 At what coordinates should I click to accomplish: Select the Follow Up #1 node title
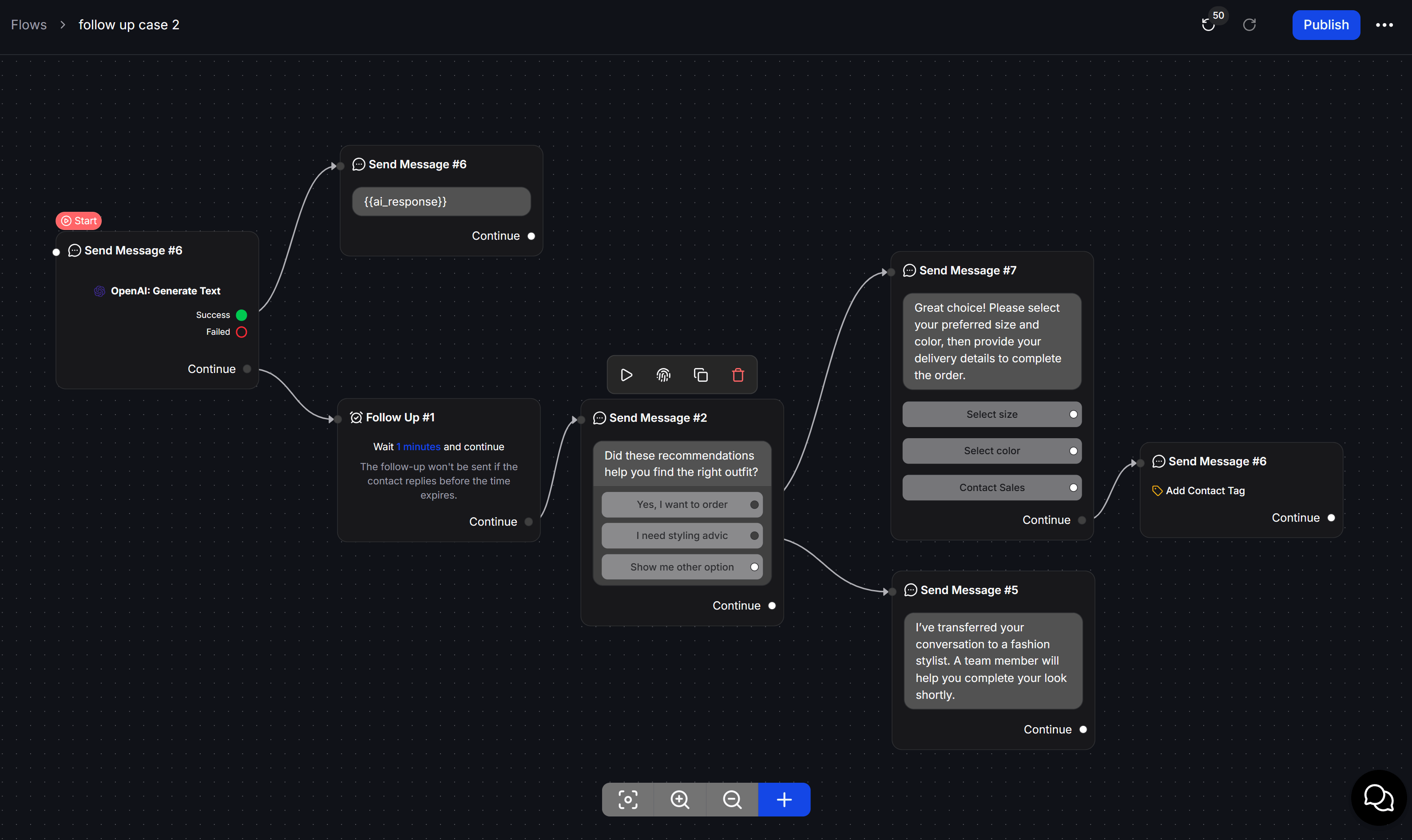click(x=400, y=418)
